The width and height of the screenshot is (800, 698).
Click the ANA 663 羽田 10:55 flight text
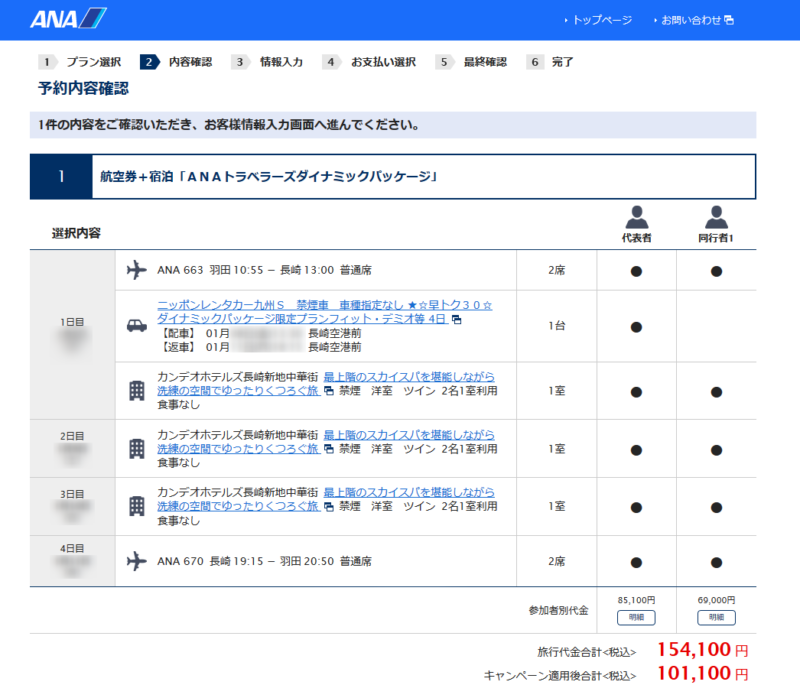pos(264,270)
